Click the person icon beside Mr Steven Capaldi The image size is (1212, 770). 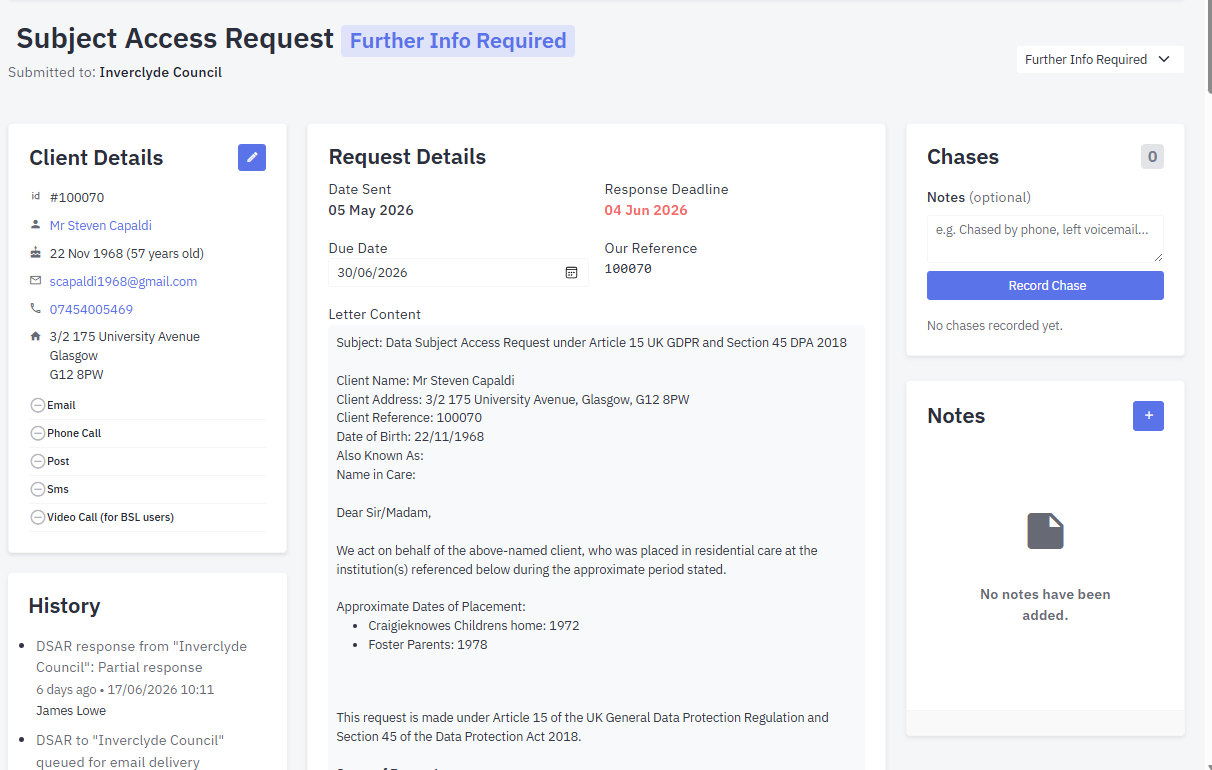[x=36, y=225]
